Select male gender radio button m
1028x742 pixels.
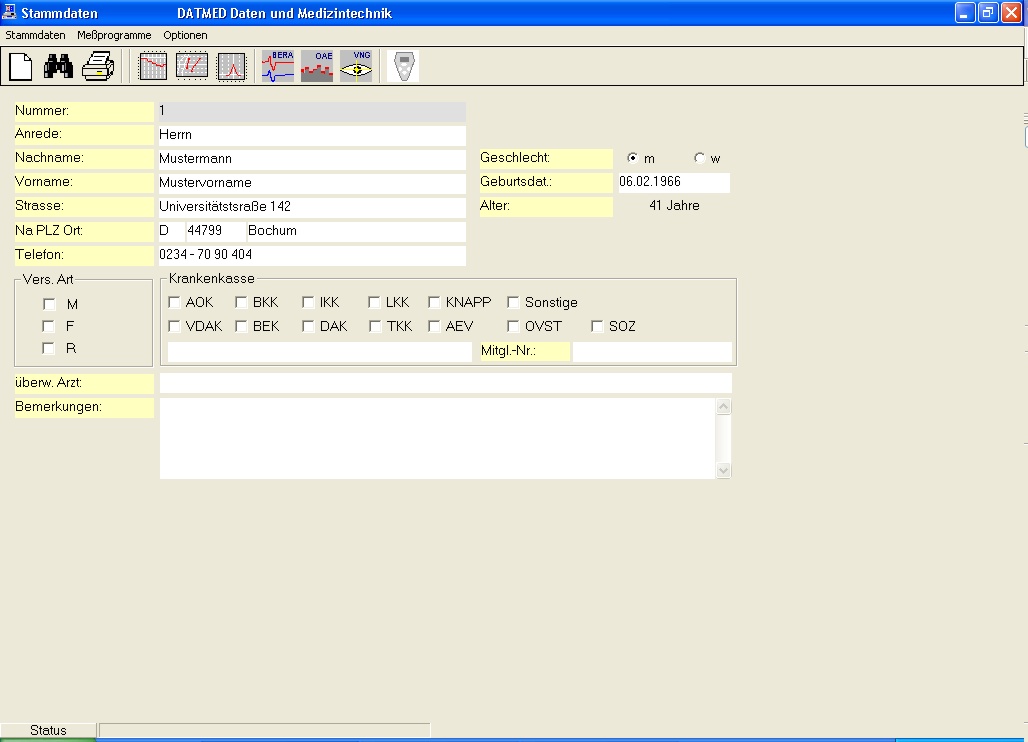[x=633, y=158]
